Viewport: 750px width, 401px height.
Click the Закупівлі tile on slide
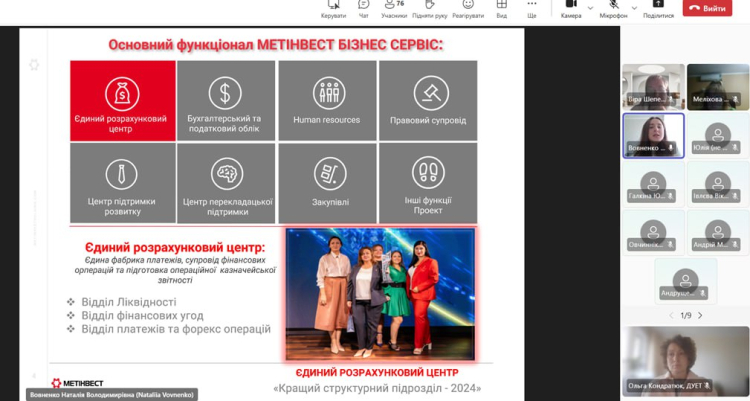(x=327, y=182)
